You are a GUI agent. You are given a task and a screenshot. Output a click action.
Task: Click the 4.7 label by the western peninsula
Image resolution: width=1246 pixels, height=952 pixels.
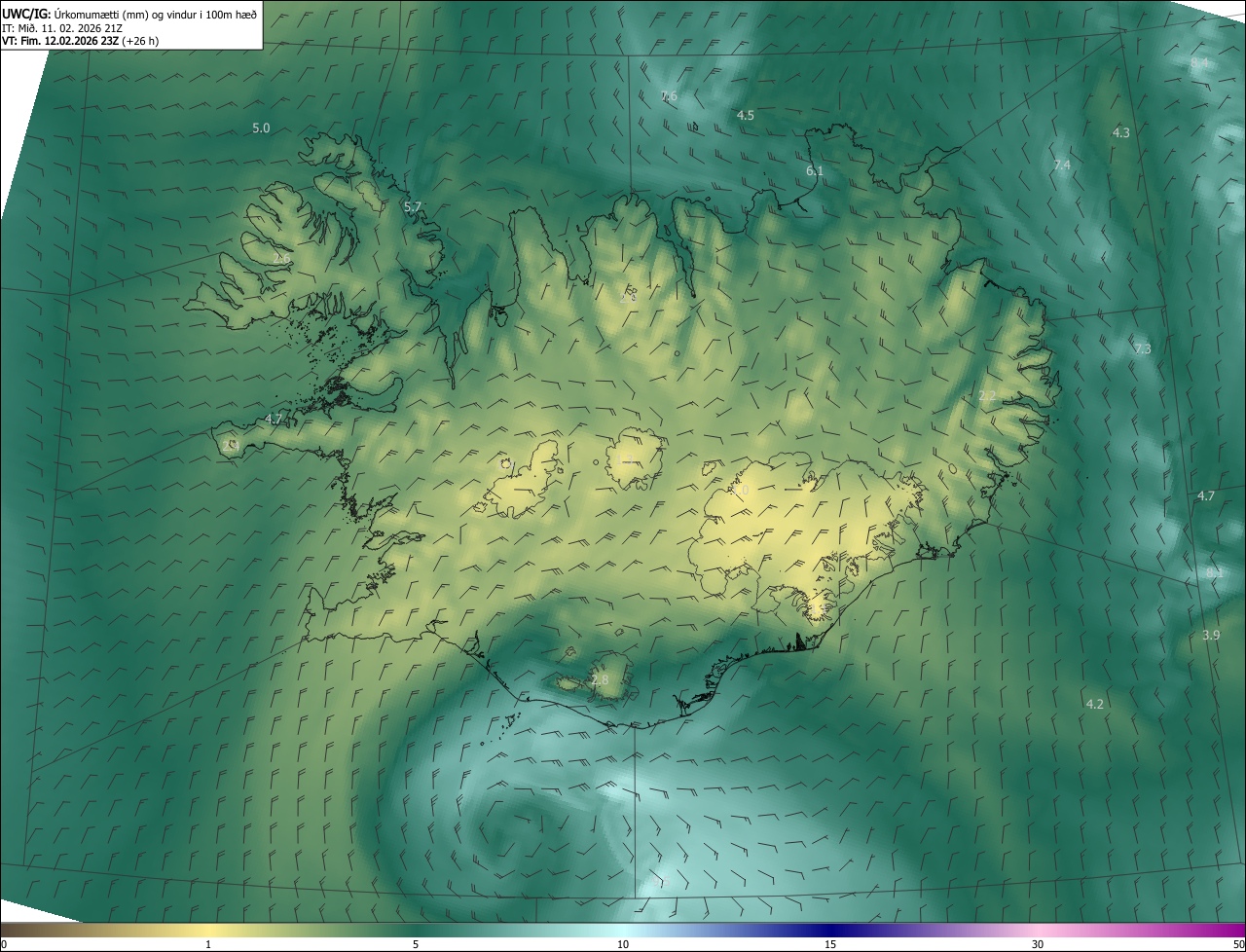click(274, 419)
